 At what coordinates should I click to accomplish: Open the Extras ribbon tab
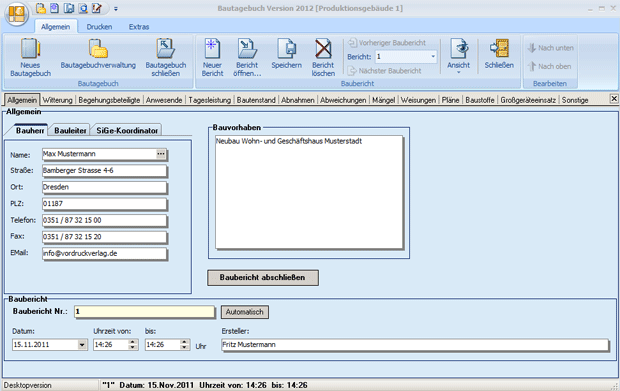pos(139,26)
